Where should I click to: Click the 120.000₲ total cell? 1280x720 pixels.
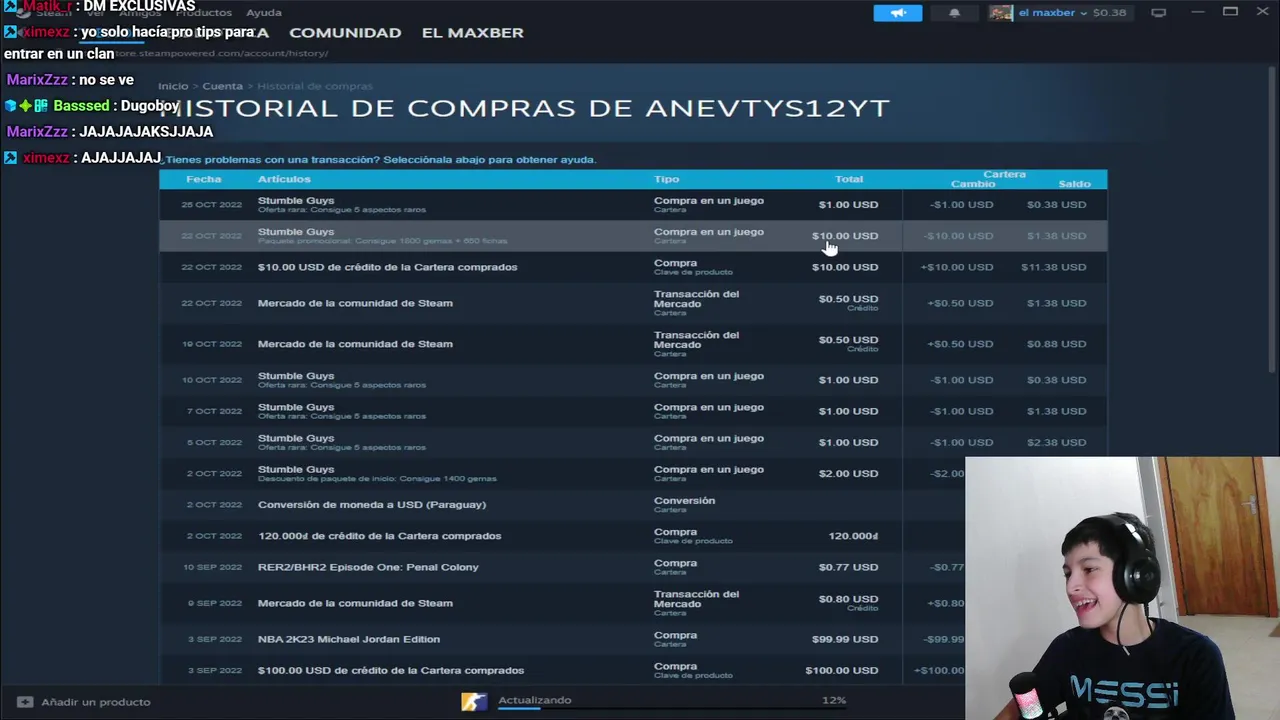click(853, 536)
